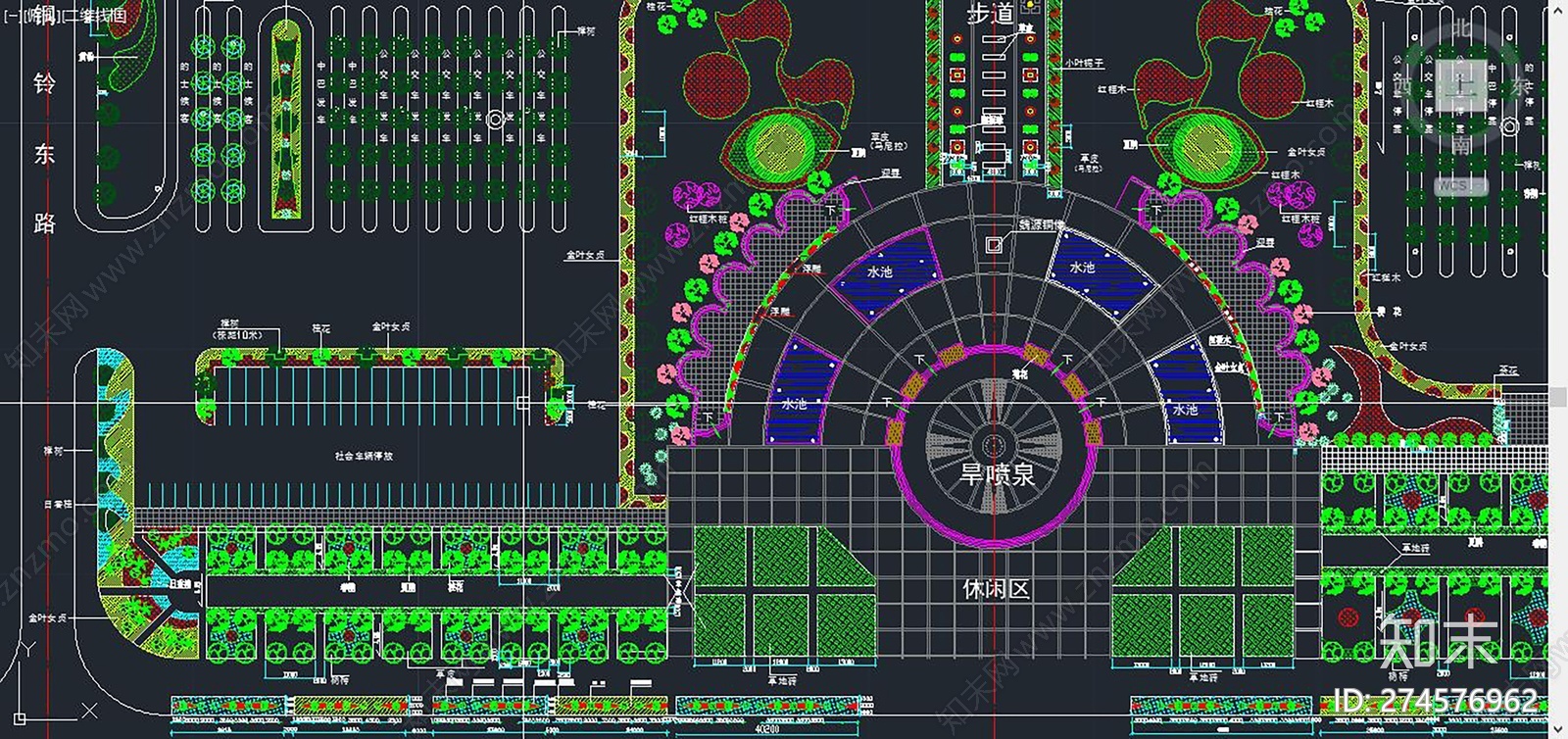1568x739 pixels.
Task: Select 南 on the ViewCube compass
Action: coord(1461,146)
